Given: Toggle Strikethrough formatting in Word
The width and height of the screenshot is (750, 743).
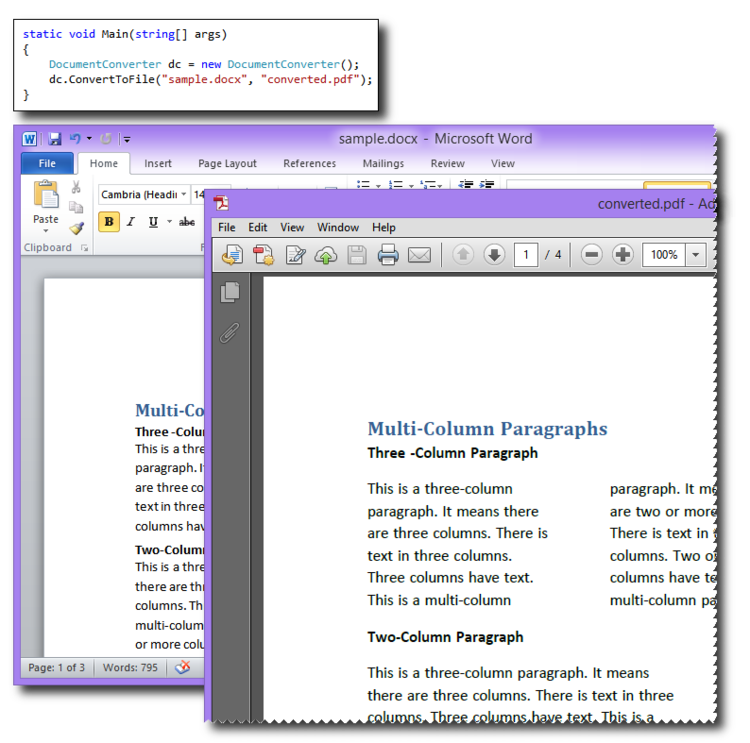Looking at the screenshot, I should tap(187, 222).
